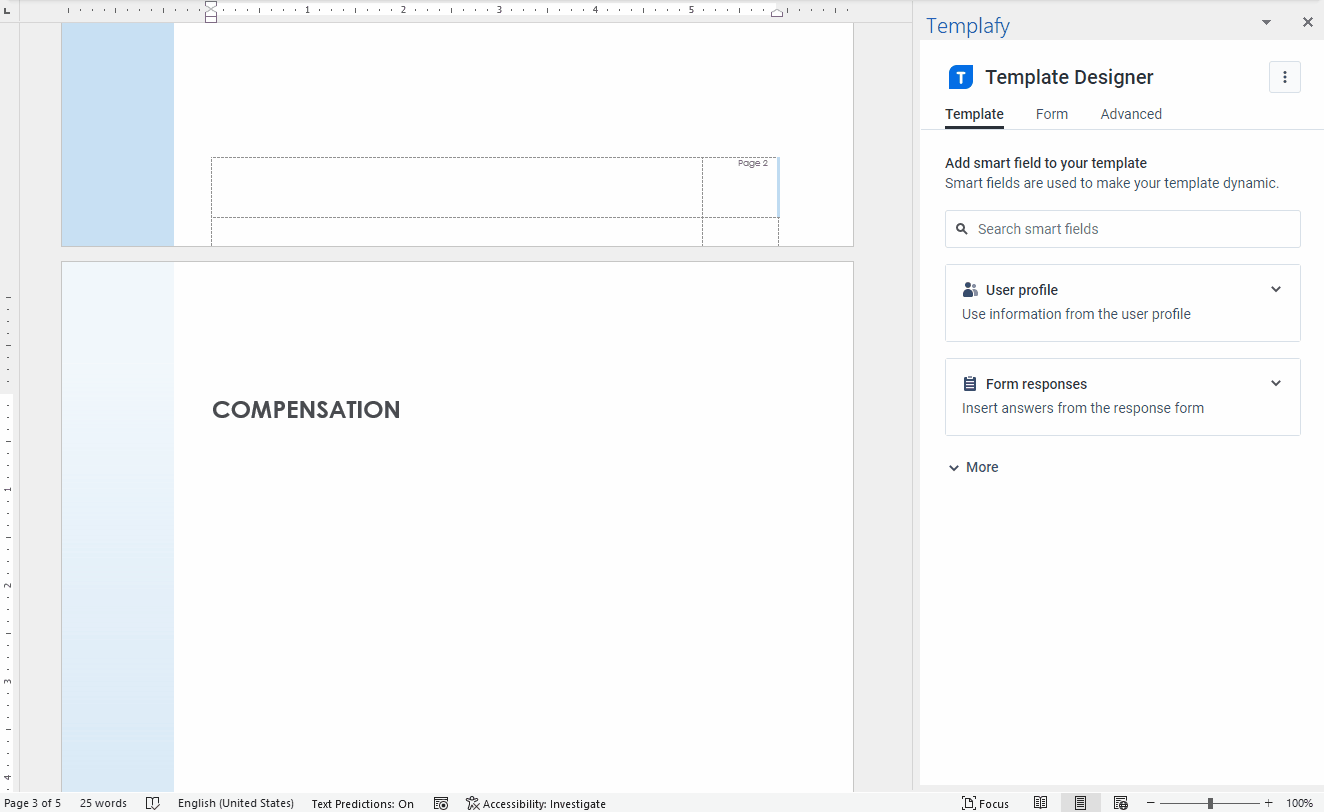1324x812 pixels.
Task: Click the Page 2 footer text
Action: 753,163
